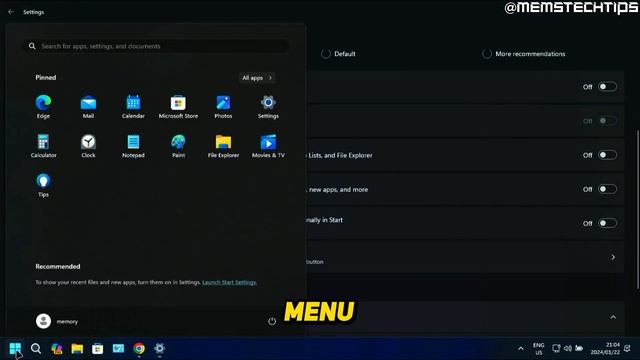This screenshot has height=360, width=640.
Task: Open the memory user account
Action: (x=57, y=321)
